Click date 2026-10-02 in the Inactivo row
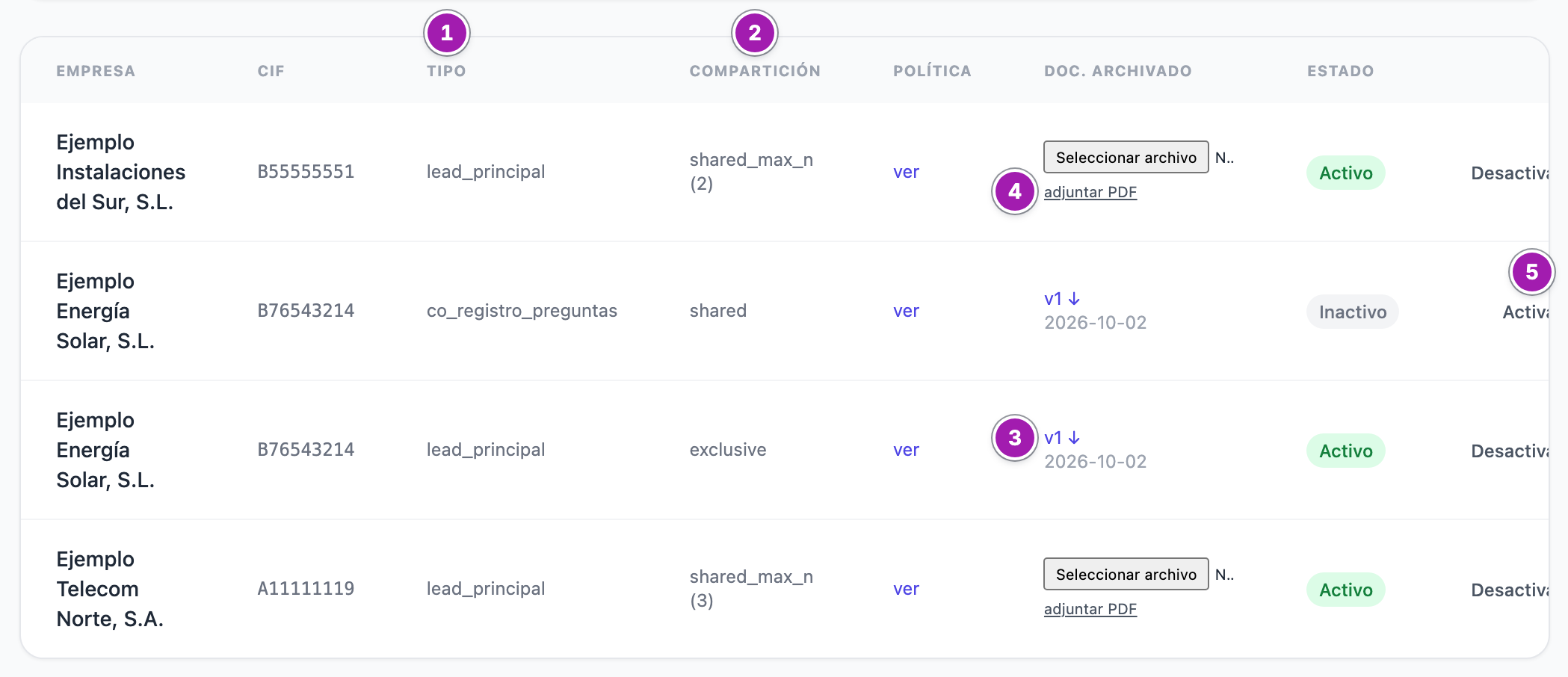1568x677 pixels. click(1095, 323)
